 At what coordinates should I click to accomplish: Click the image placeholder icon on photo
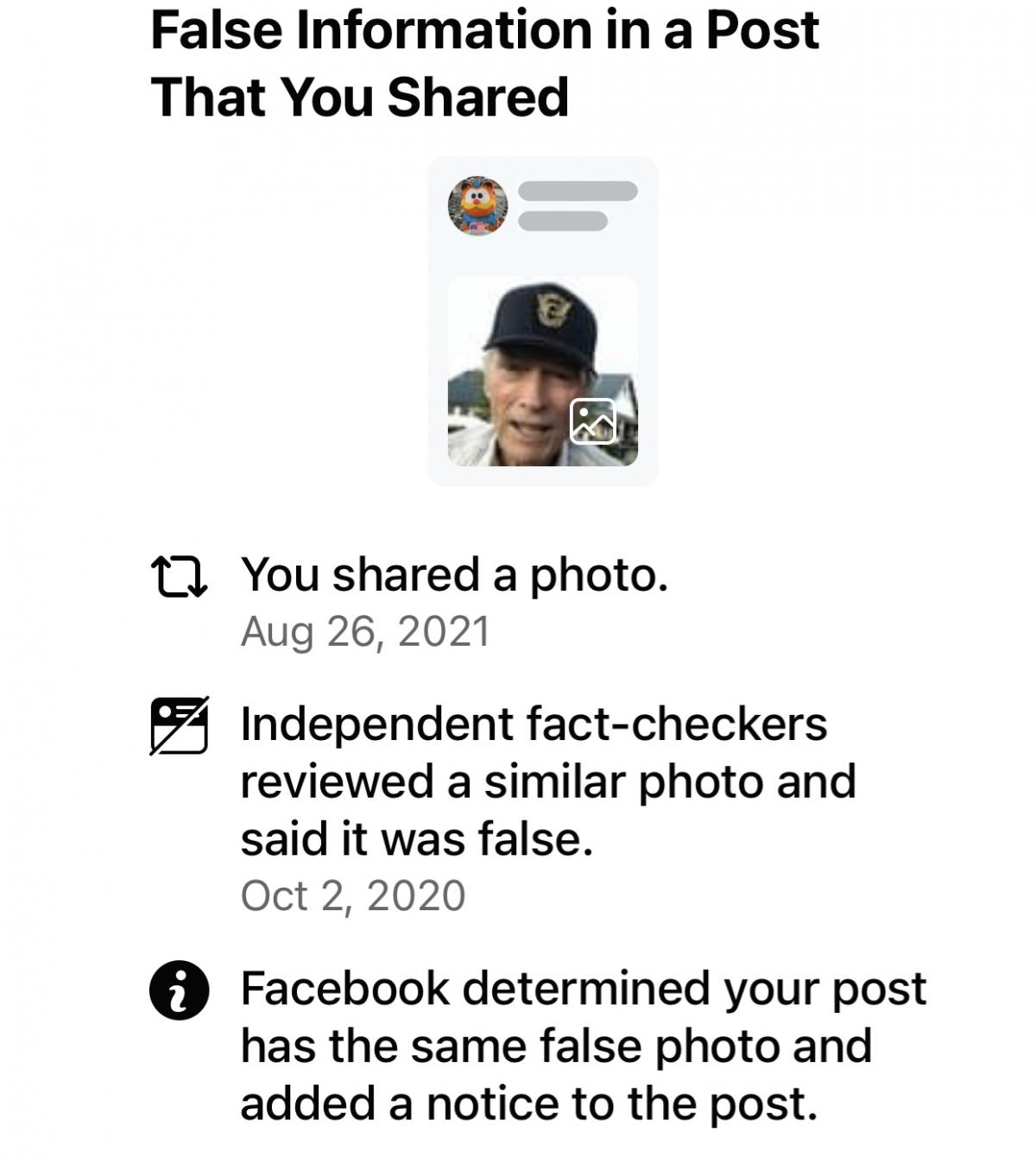593,421
